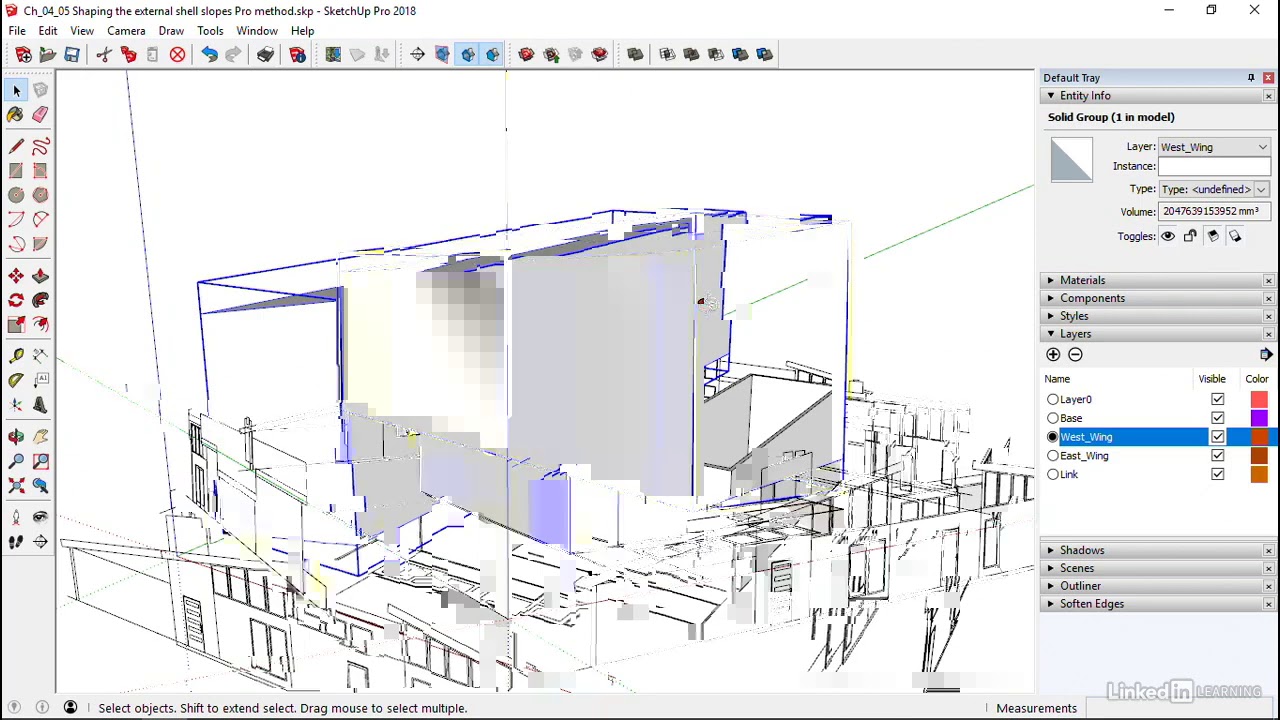Click the red Erase/Delete circle icon
This screenshot has height=720, width=1280.
(177, 54)
